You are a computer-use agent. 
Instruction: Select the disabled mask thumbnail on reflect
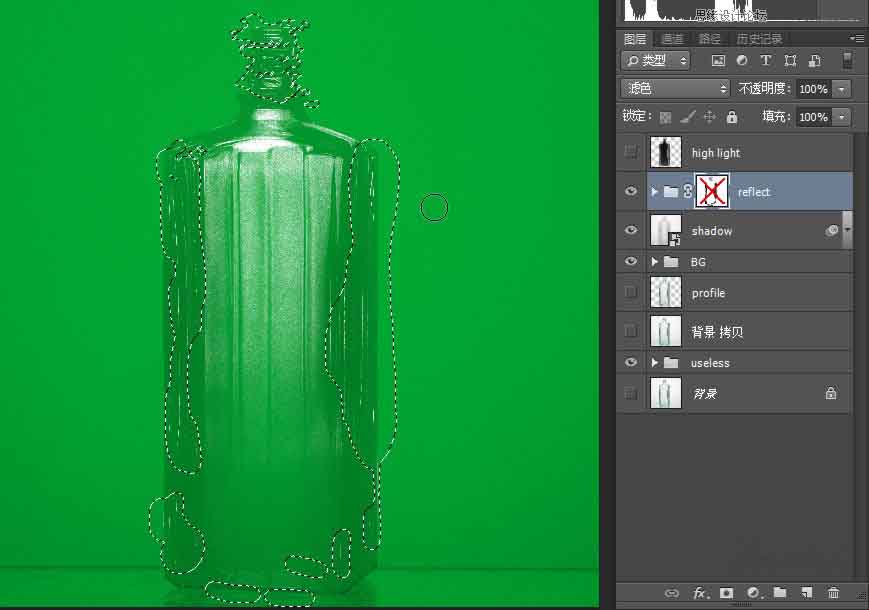(712, 191)
